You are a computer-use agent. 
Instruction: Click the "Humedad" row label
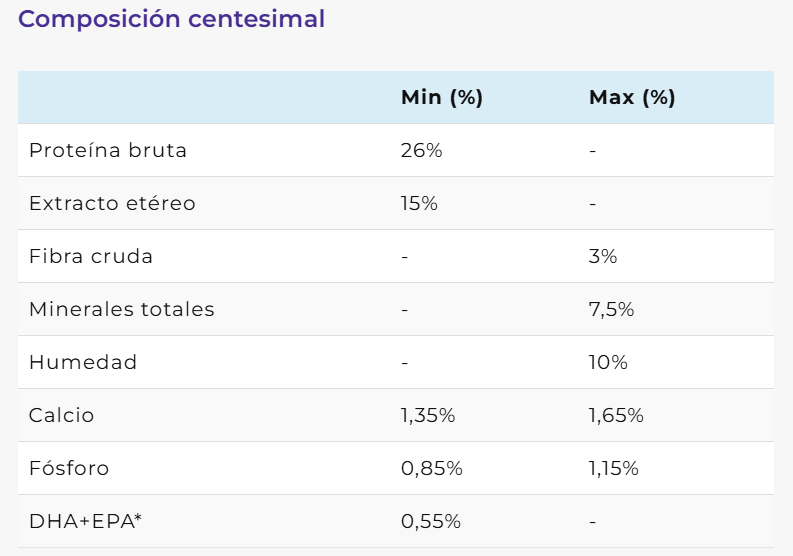click(83, 362)
